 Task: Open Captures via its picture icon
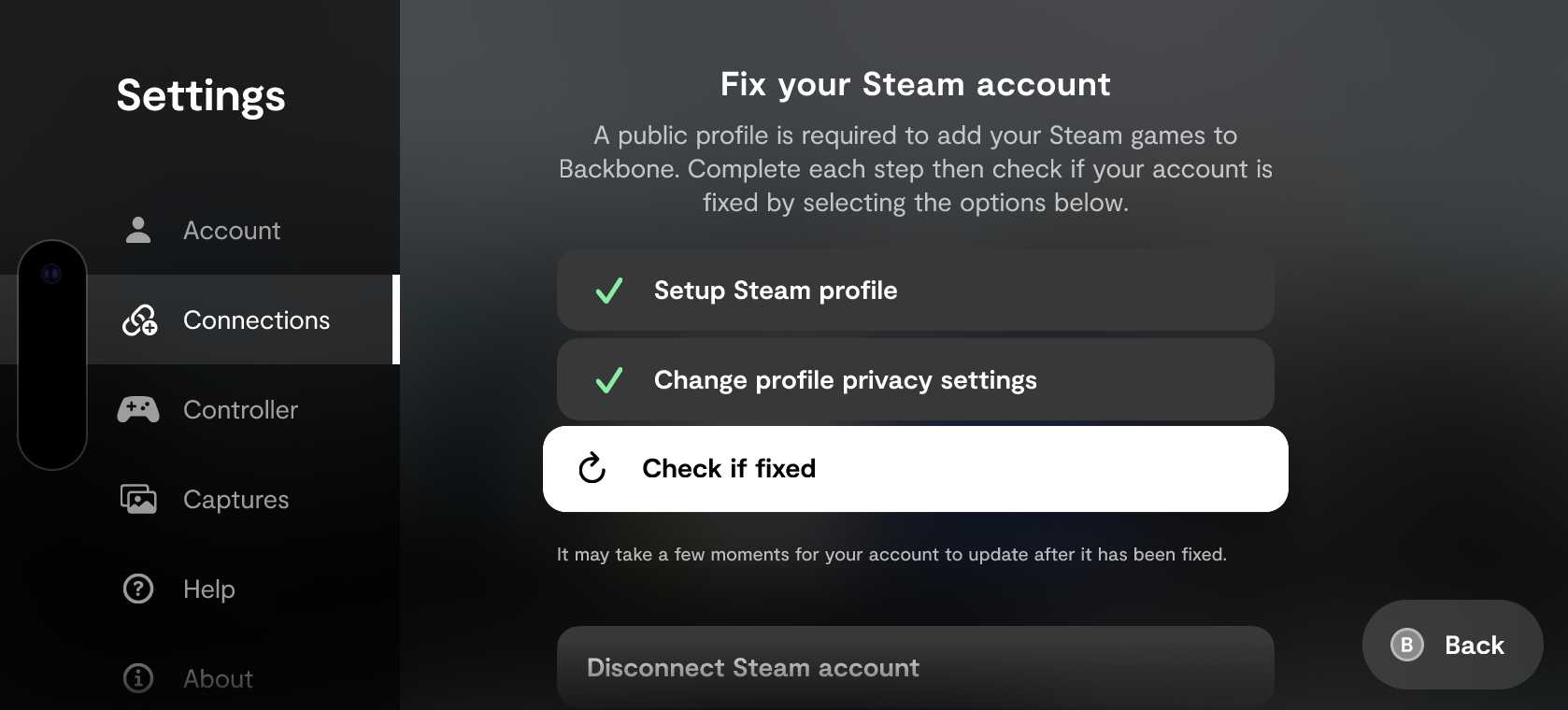tap(137, 499)
